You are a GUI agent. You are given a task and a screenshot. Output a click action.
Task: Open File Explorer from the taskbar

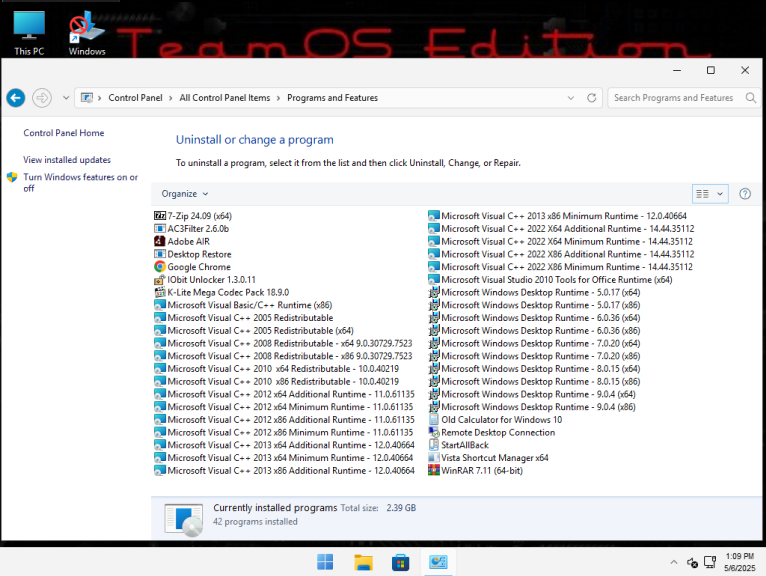tap(363, 562)
